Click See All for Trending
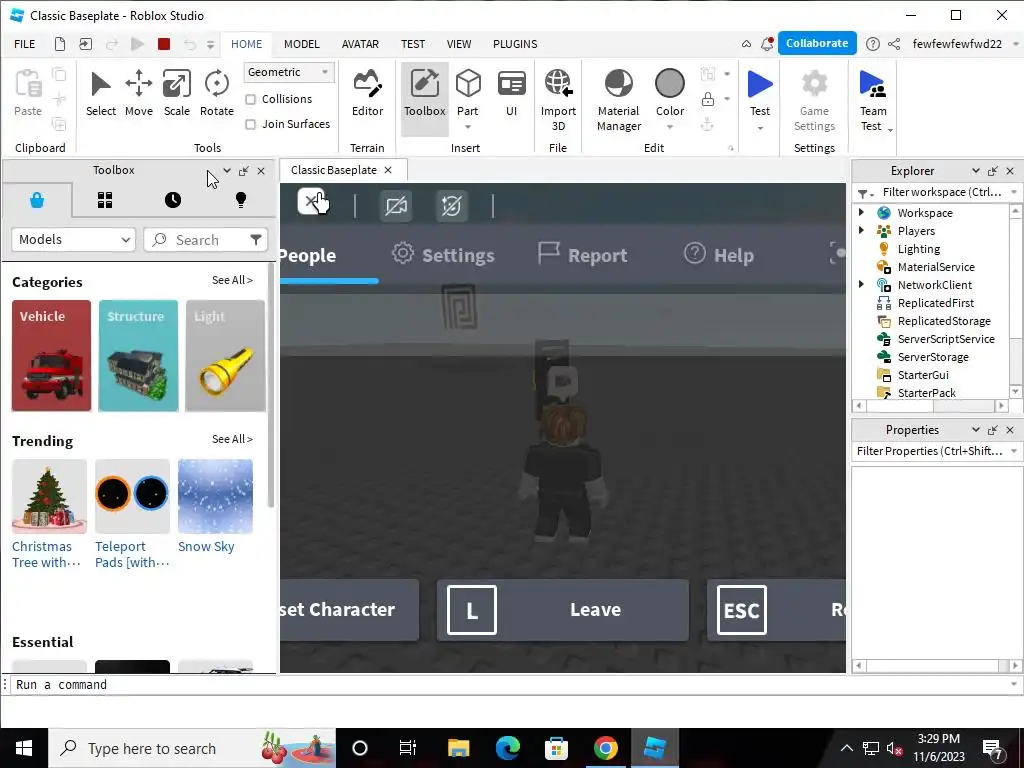Image resolution: width=1024 pixels, height=768 pixels. click(x=232, y=439)
